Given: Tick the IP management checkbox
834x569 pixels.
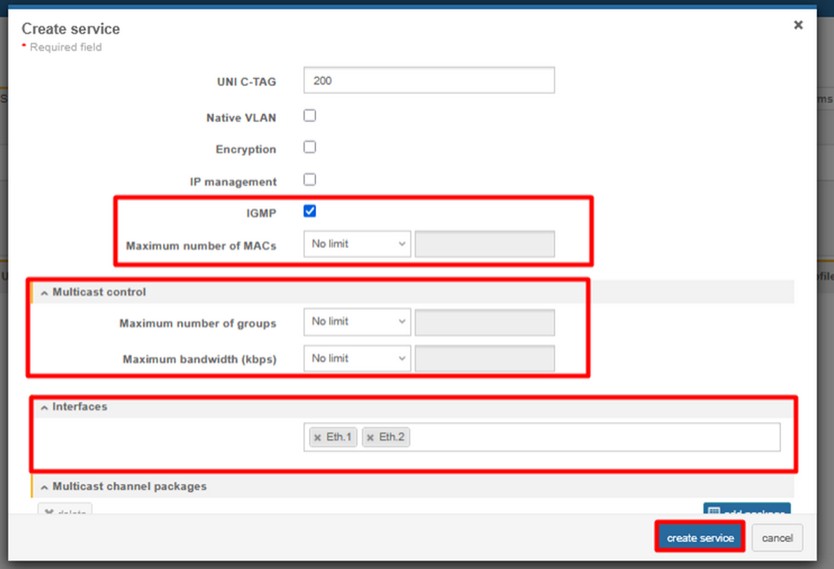Looking at the screenshot, I should tap(310, 180).
